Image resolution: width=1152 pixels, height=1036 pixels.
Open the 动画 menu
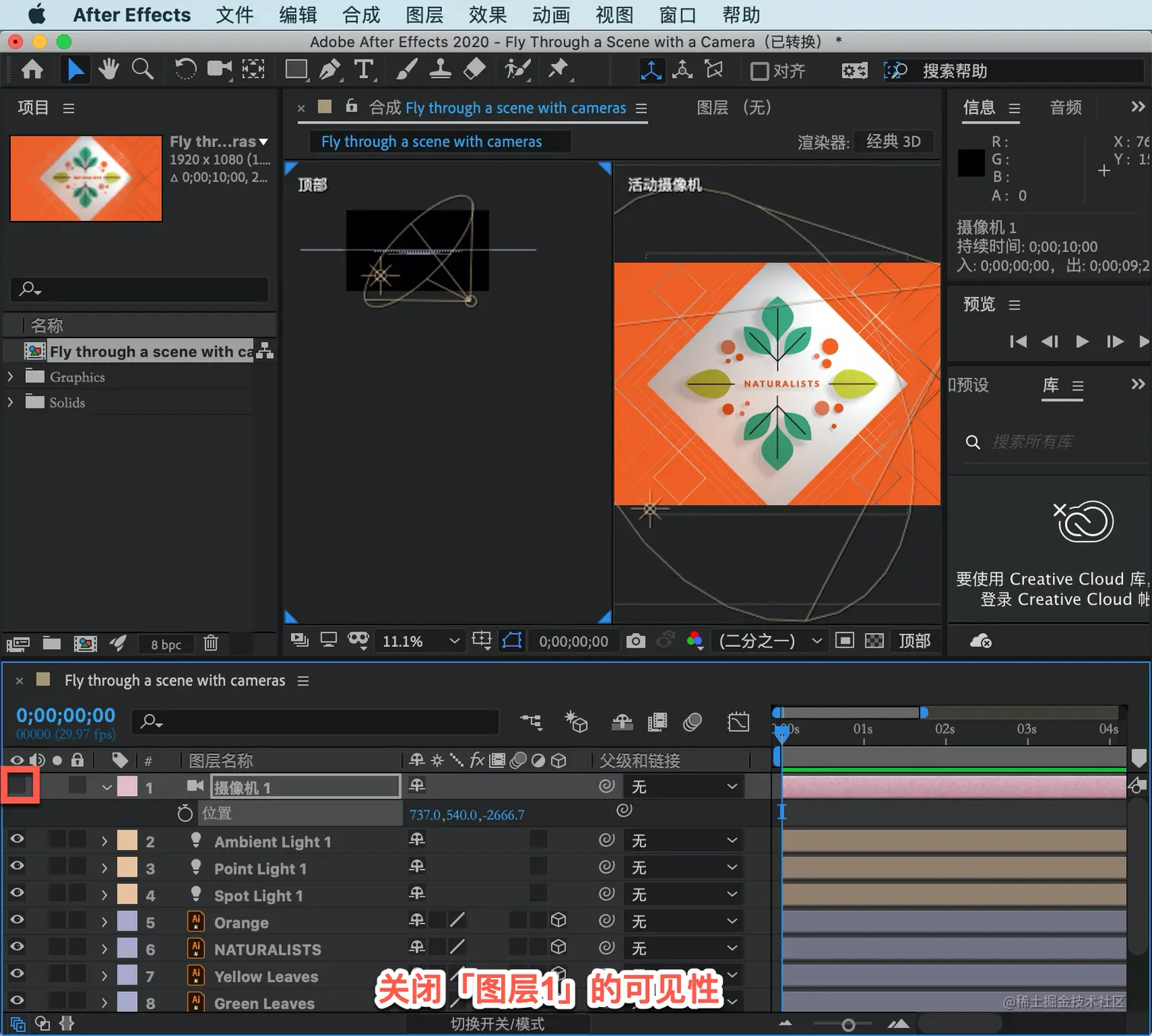551,14
